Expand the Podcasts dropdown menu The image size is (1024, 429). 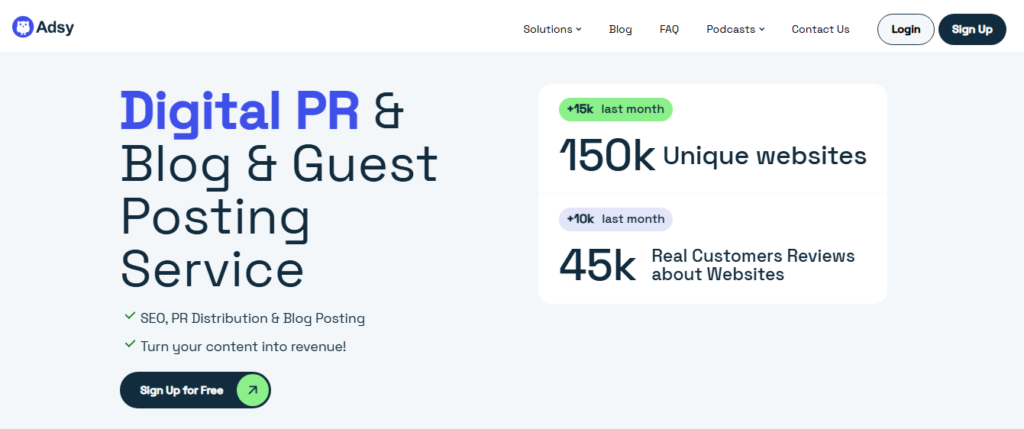[x=735, y=29]
